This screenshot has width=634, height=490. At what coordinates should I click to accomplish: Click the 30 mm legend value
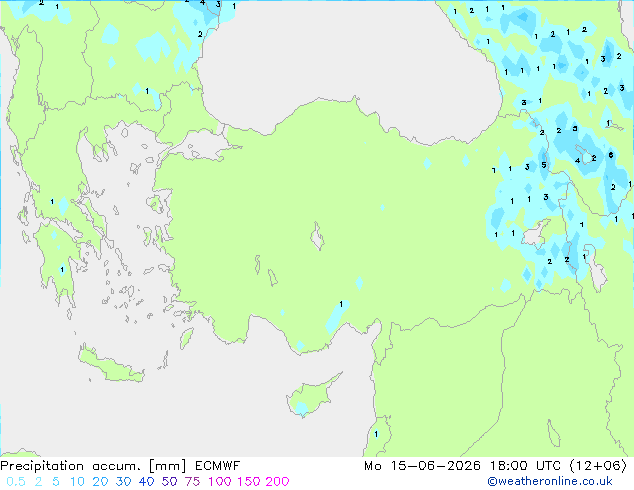click(x=123, y=482)
